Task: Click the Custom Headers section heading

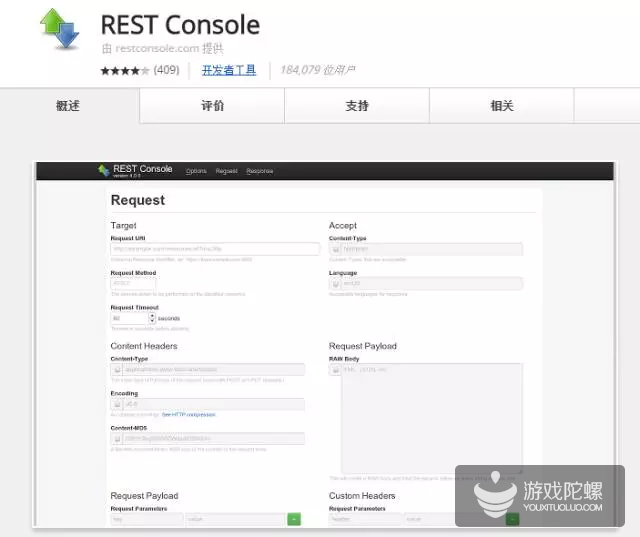Action: point(362,496)
